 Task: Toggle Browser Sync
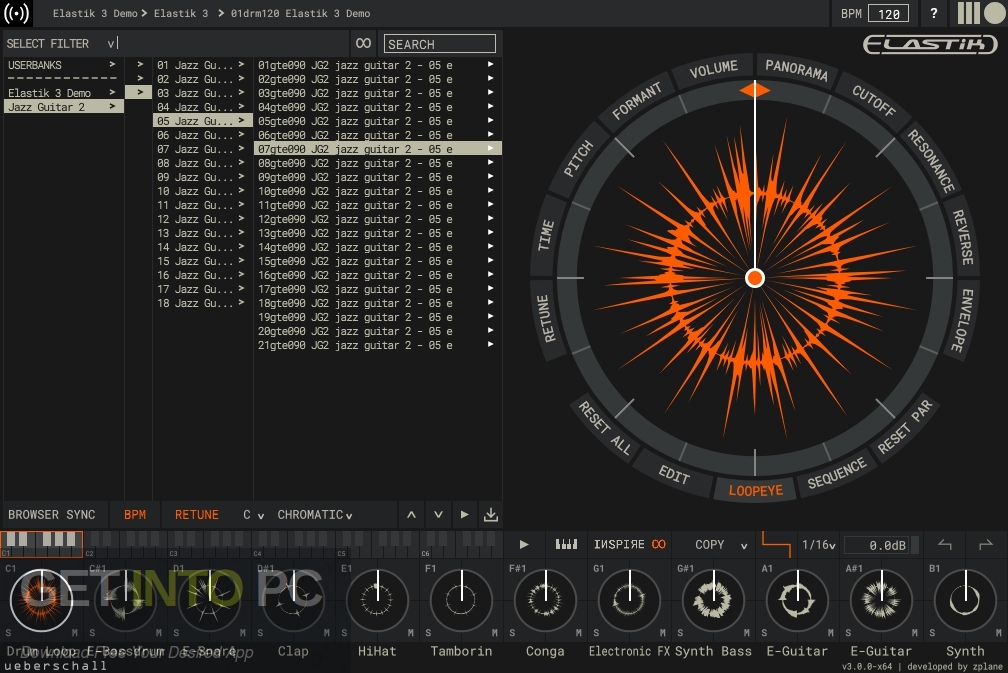(x=51, y=515)
